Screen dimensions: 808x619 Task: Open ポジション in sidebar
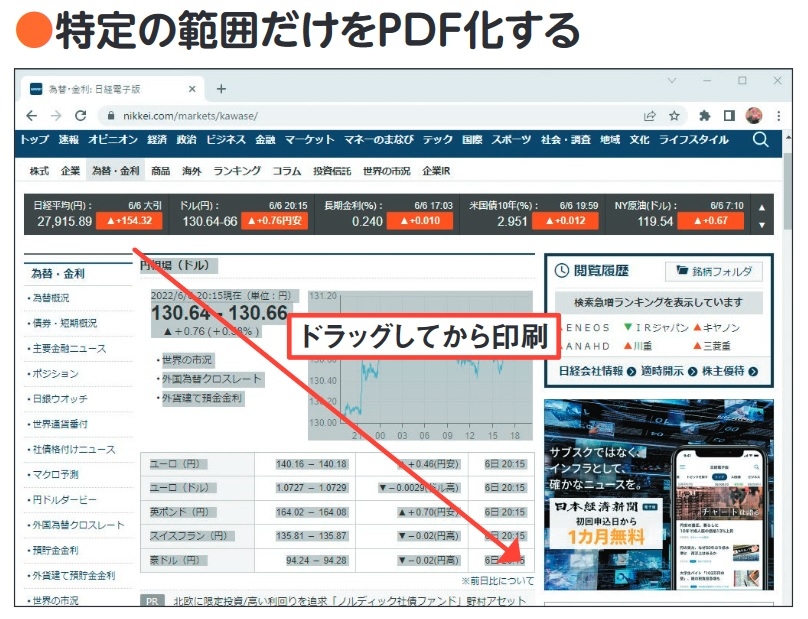(x=55, y=374)
